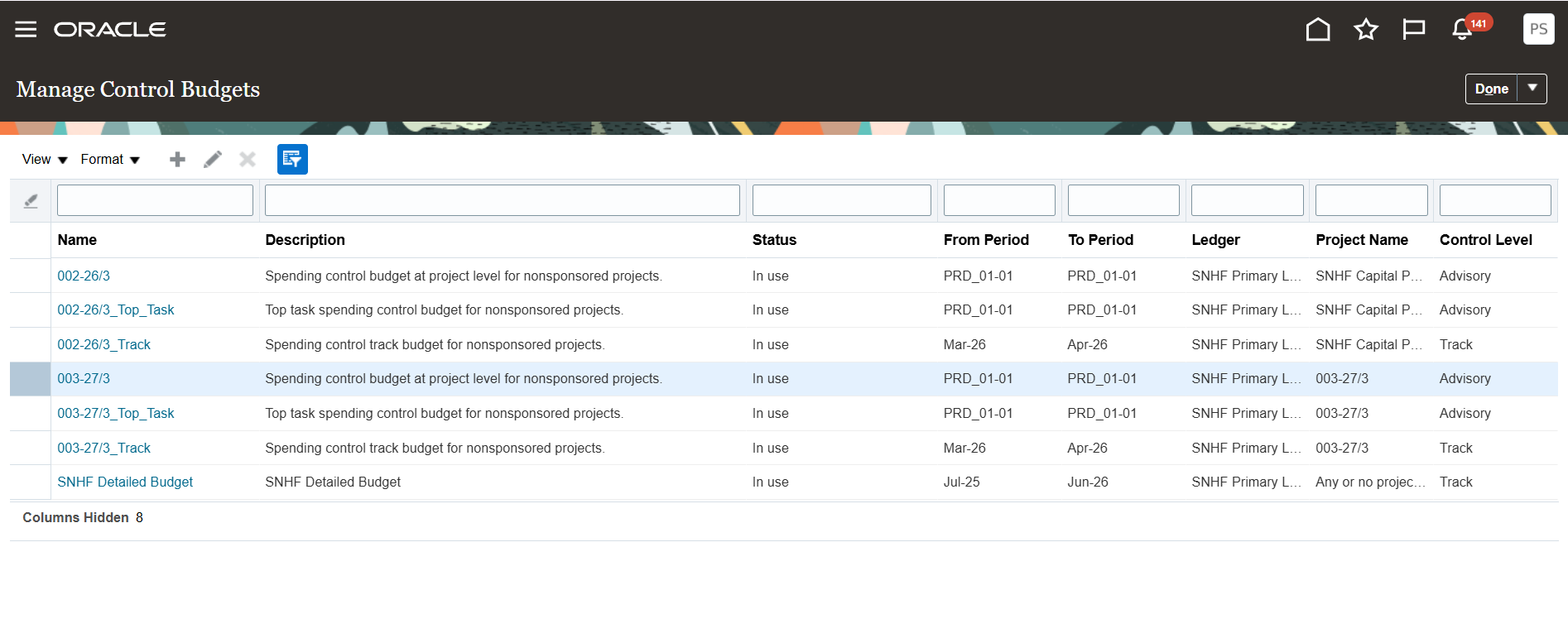Sort by the Name column header
Screen dimensions: 1568x619
tap(77, 240)
